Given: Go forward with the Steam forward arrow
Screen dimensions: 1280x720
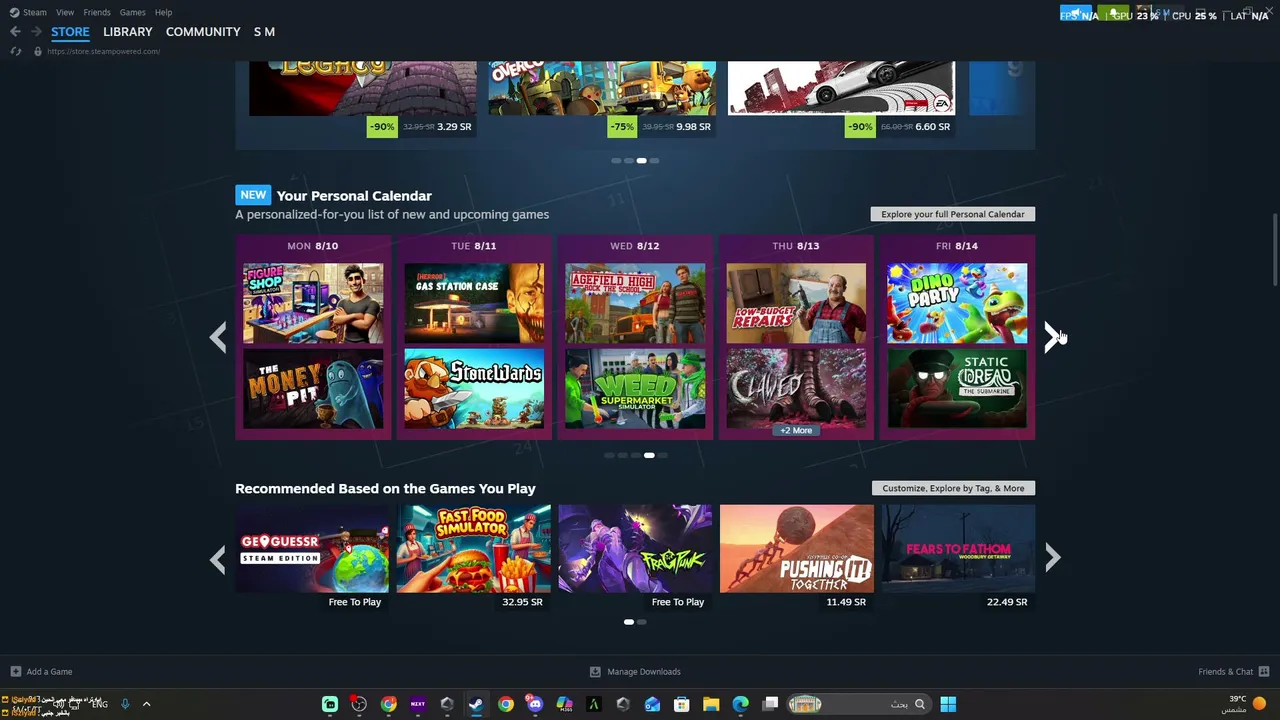Looking at the screenshot, I should [x=36, y=32].
